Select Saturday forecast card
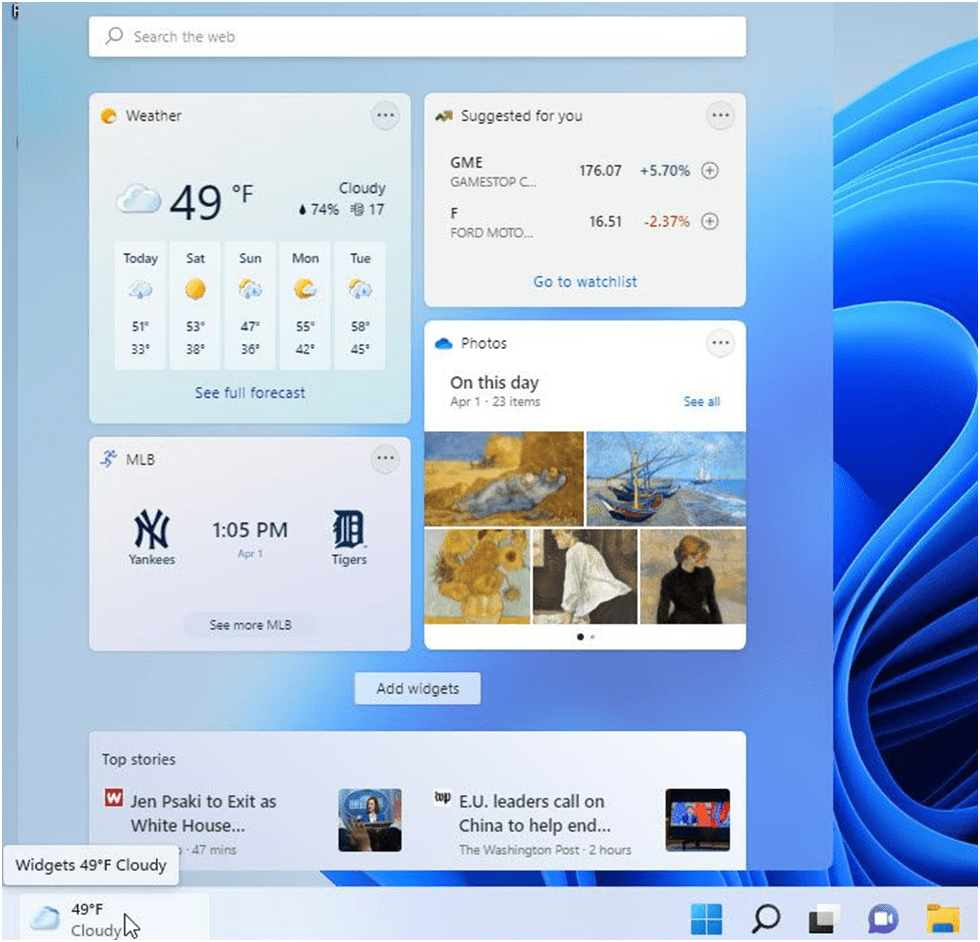Image resolution: width=980 pixels, height=942 pixels. click(195, 305)
